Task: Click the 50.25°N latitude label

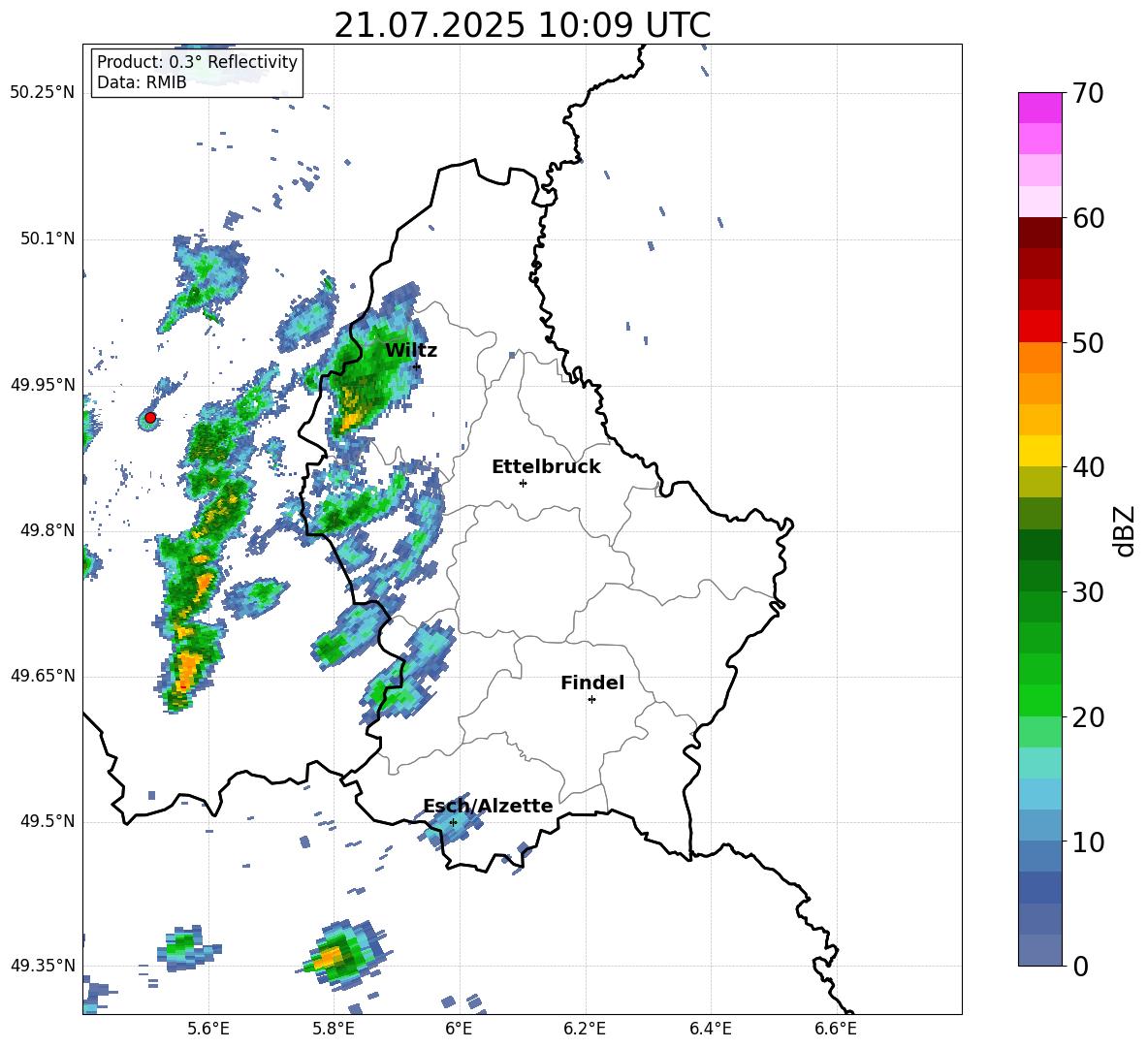Action: 43,93
